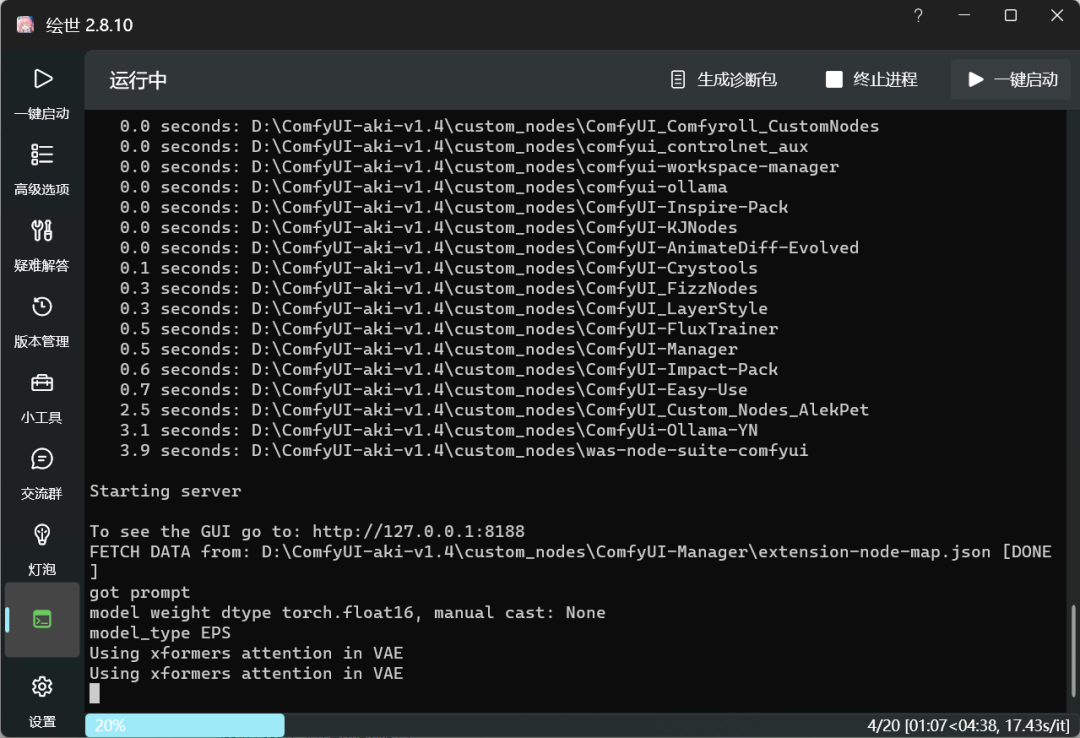Image resolution: width=1080 pixels, height=738 pixels.
Task: Click the 'model_type EPS' log line
Action: point(160,633)
